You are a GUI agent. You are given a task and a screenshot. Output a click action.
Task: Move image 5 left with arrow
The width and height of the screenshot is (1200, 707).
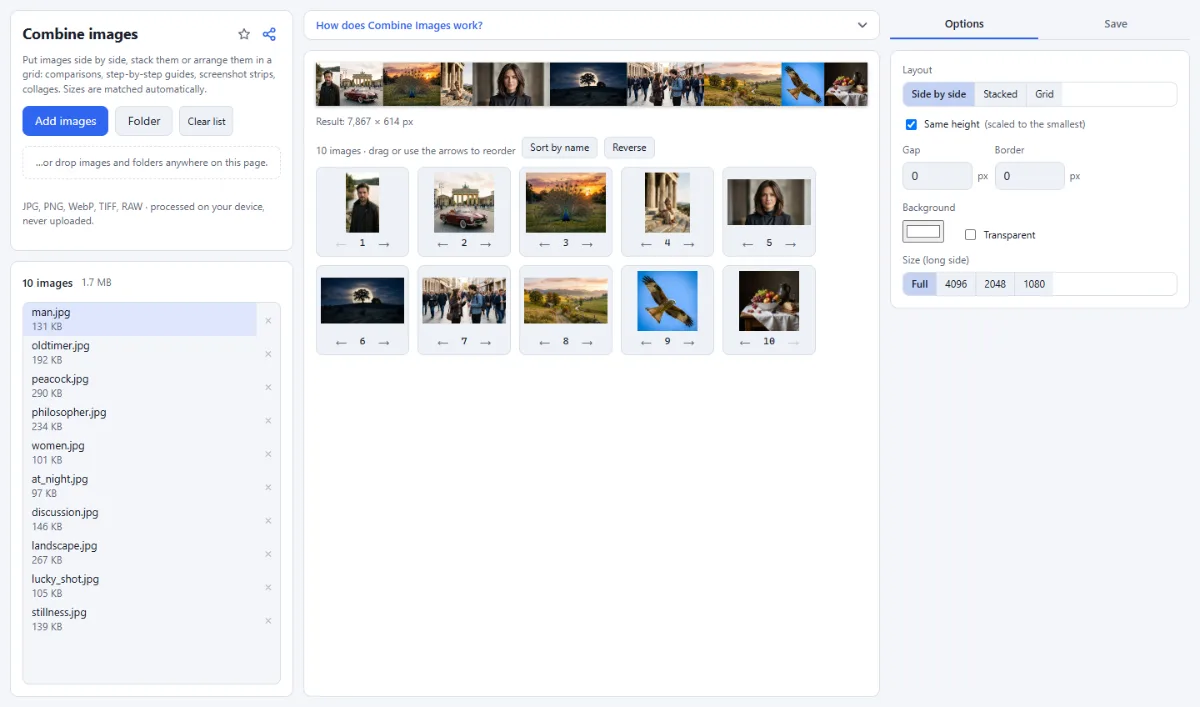click(748, 244)
